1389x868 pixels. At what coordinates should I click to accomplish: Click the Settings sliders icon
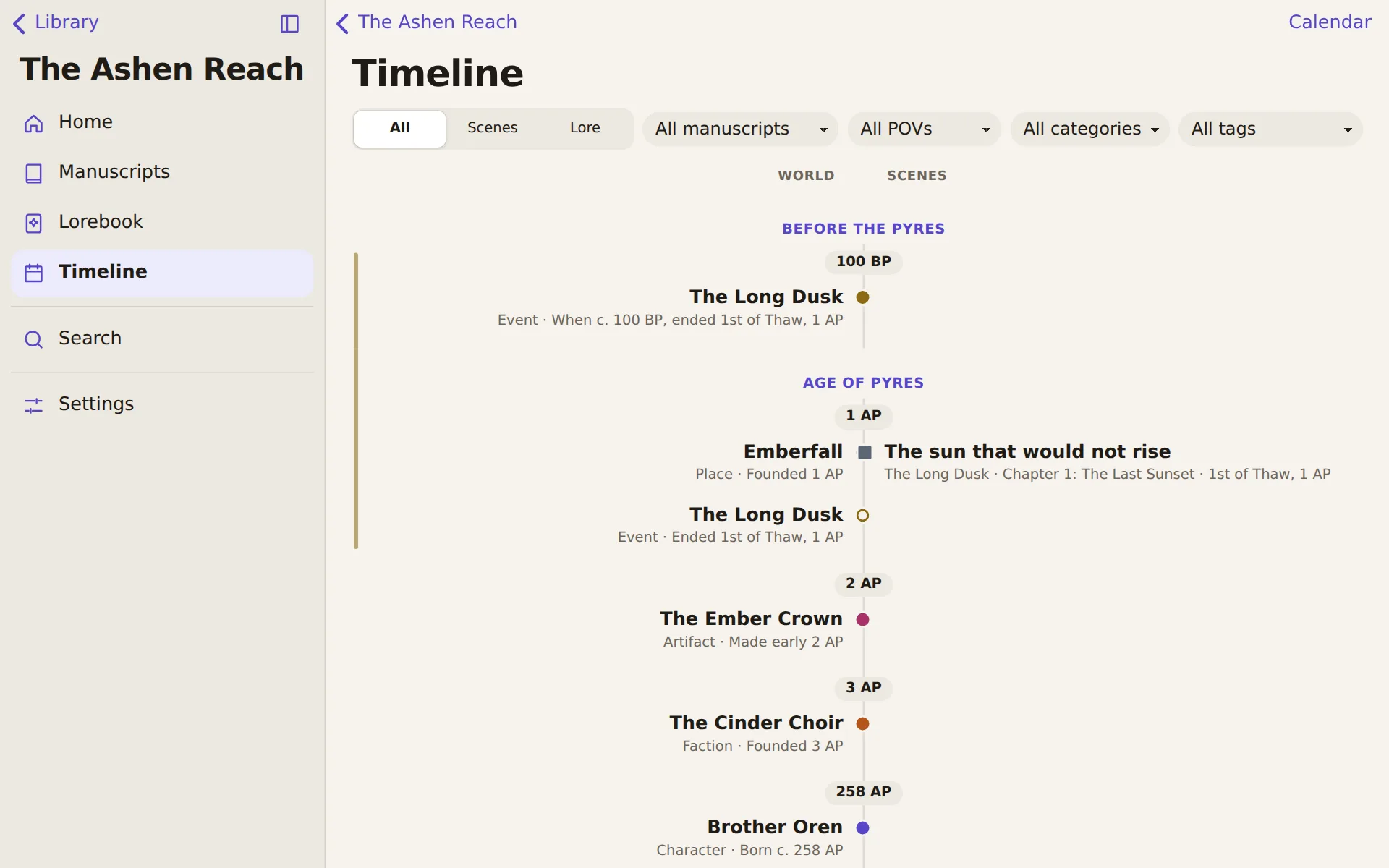pyautogui.click(x=34, y=405)
